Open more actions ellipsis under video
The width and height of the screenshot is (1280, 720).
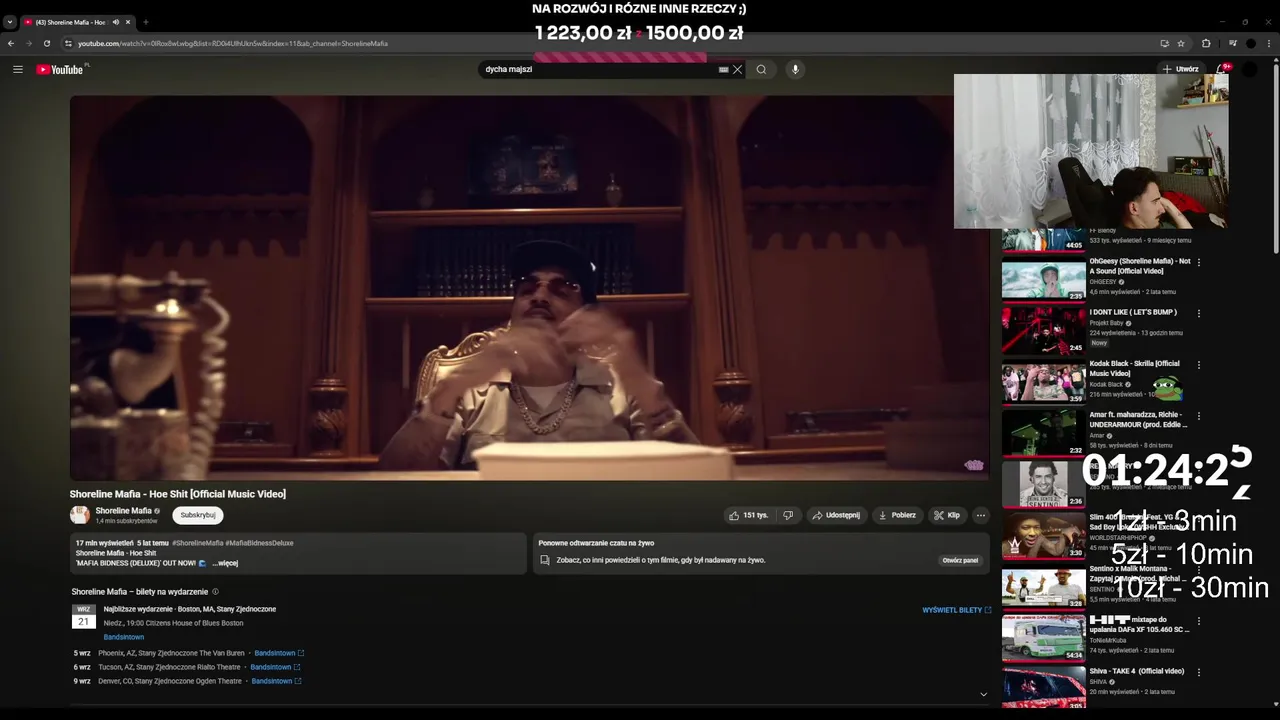tap(980, 515)
